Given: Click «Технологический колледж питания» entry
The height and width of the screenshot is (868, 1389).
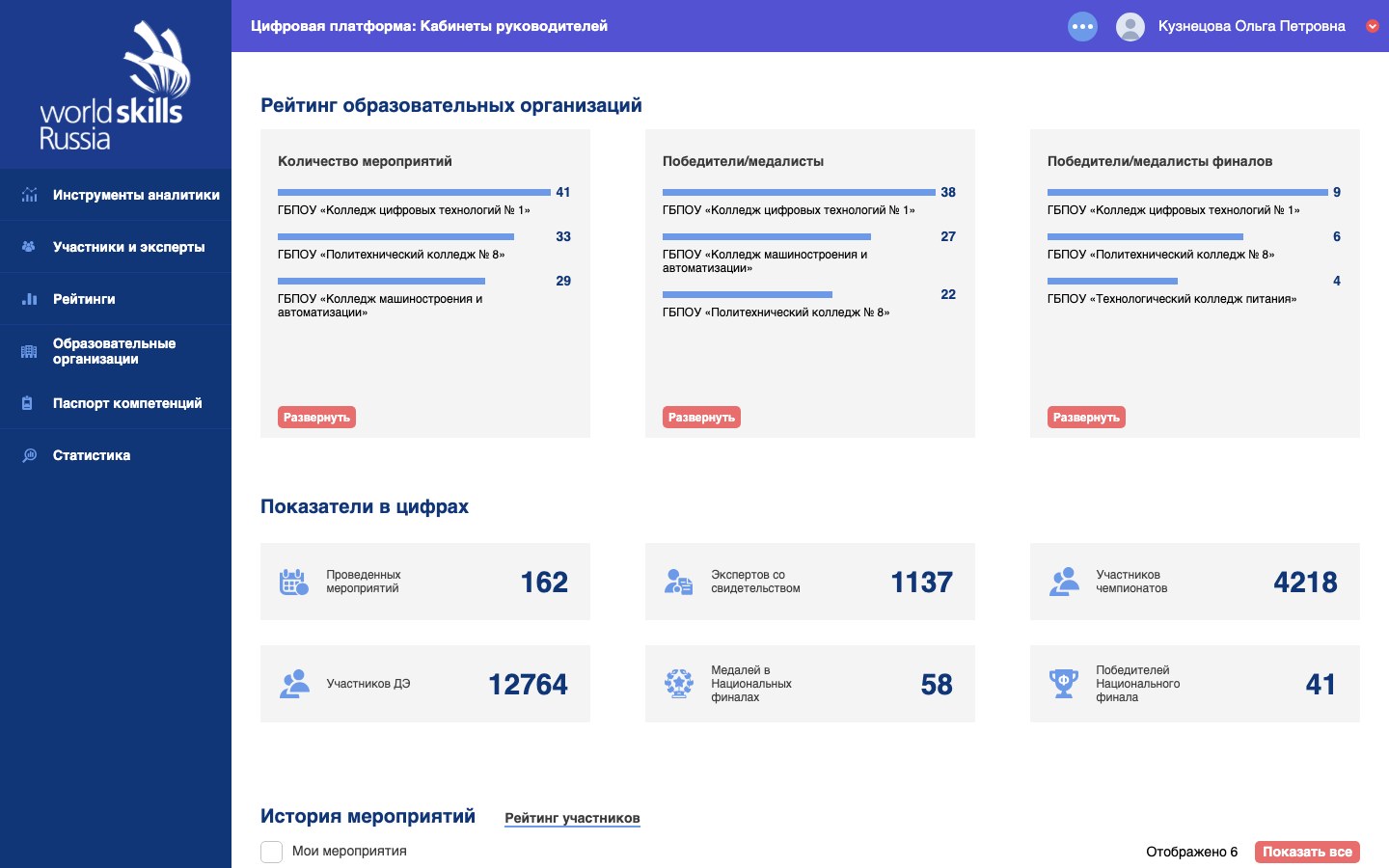Looking at the screenshot, I should point(1172,299).
